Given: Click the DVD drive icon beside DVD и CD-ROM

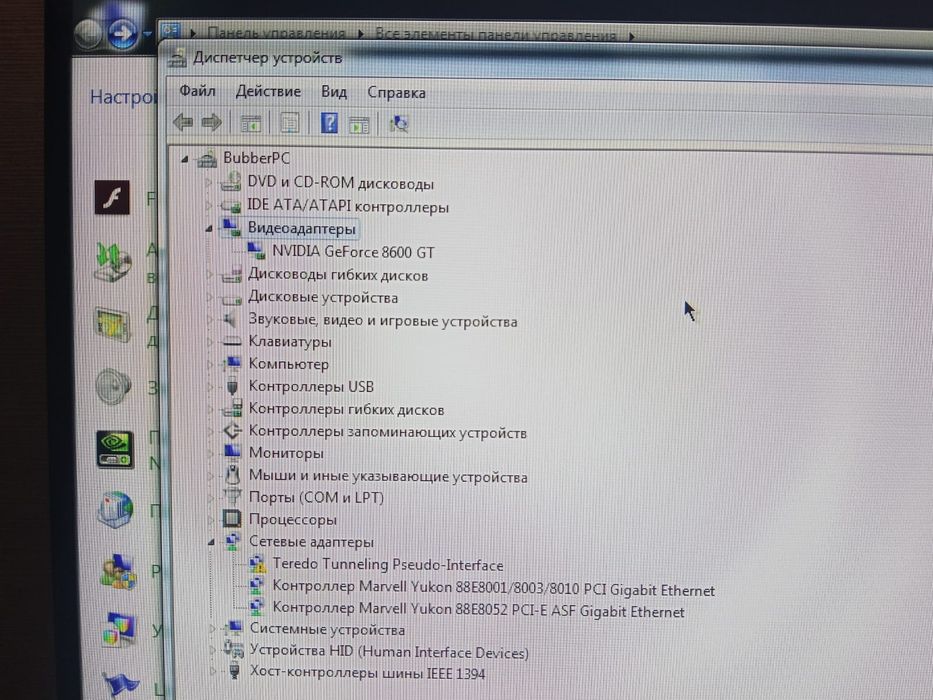Looking at the screenshot, I should click(x=231, y=182).
